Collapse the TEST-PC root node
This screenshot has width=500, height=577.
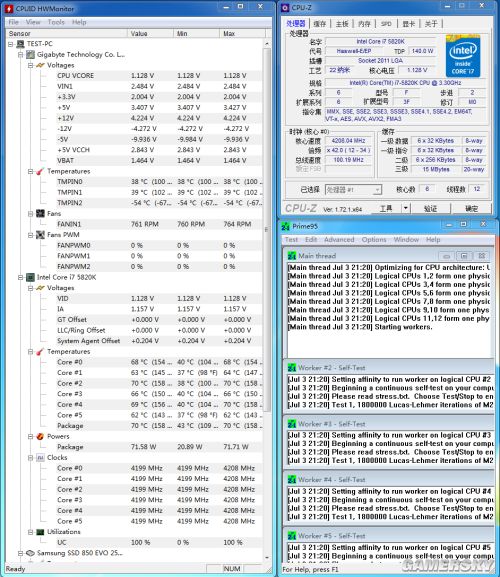11,44
